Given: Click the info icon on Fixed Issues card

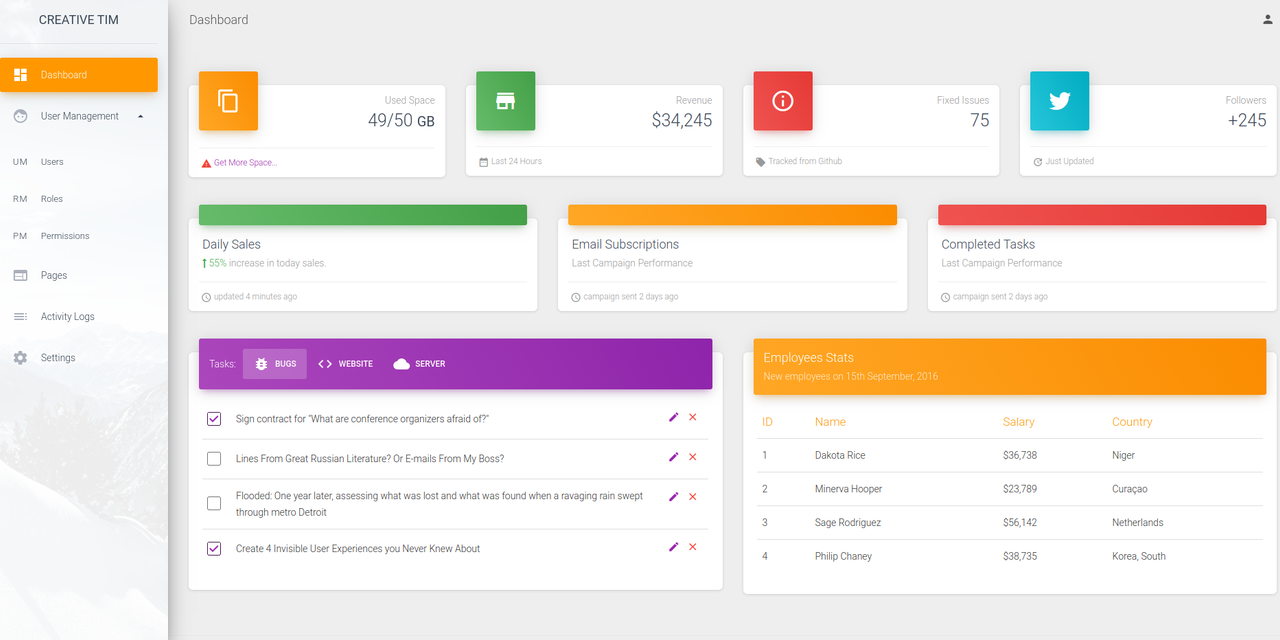Looking at the screenshot, I should click(782, 101).
